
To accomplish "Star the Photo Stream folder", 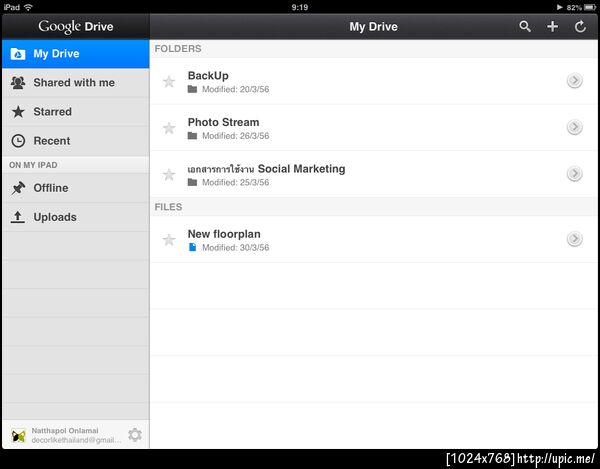I will coord(169,128).
